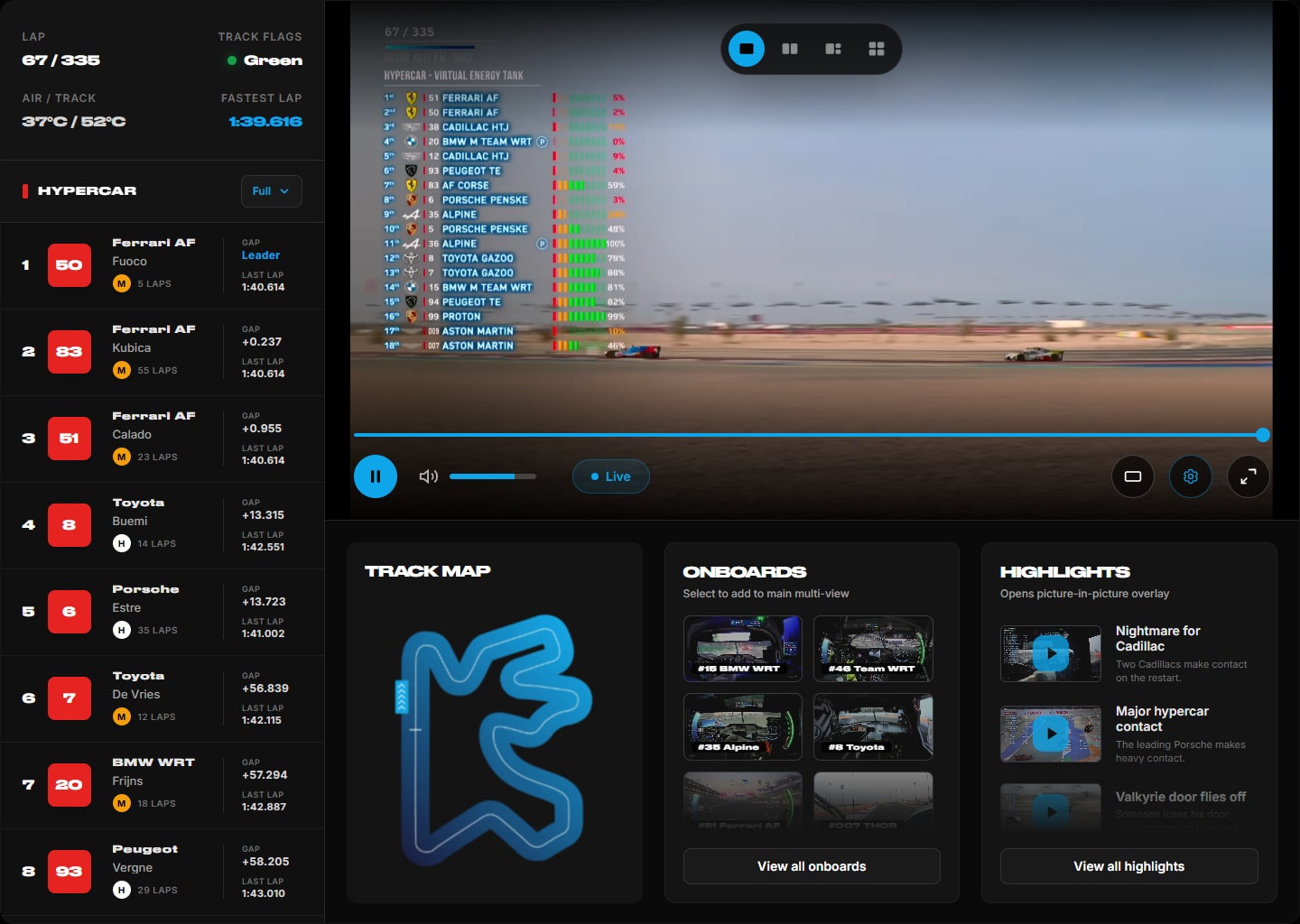The image size is (1300, 924).
Task: Click the volume level slider
Action: pyautogui.click(x=492, y=476)
